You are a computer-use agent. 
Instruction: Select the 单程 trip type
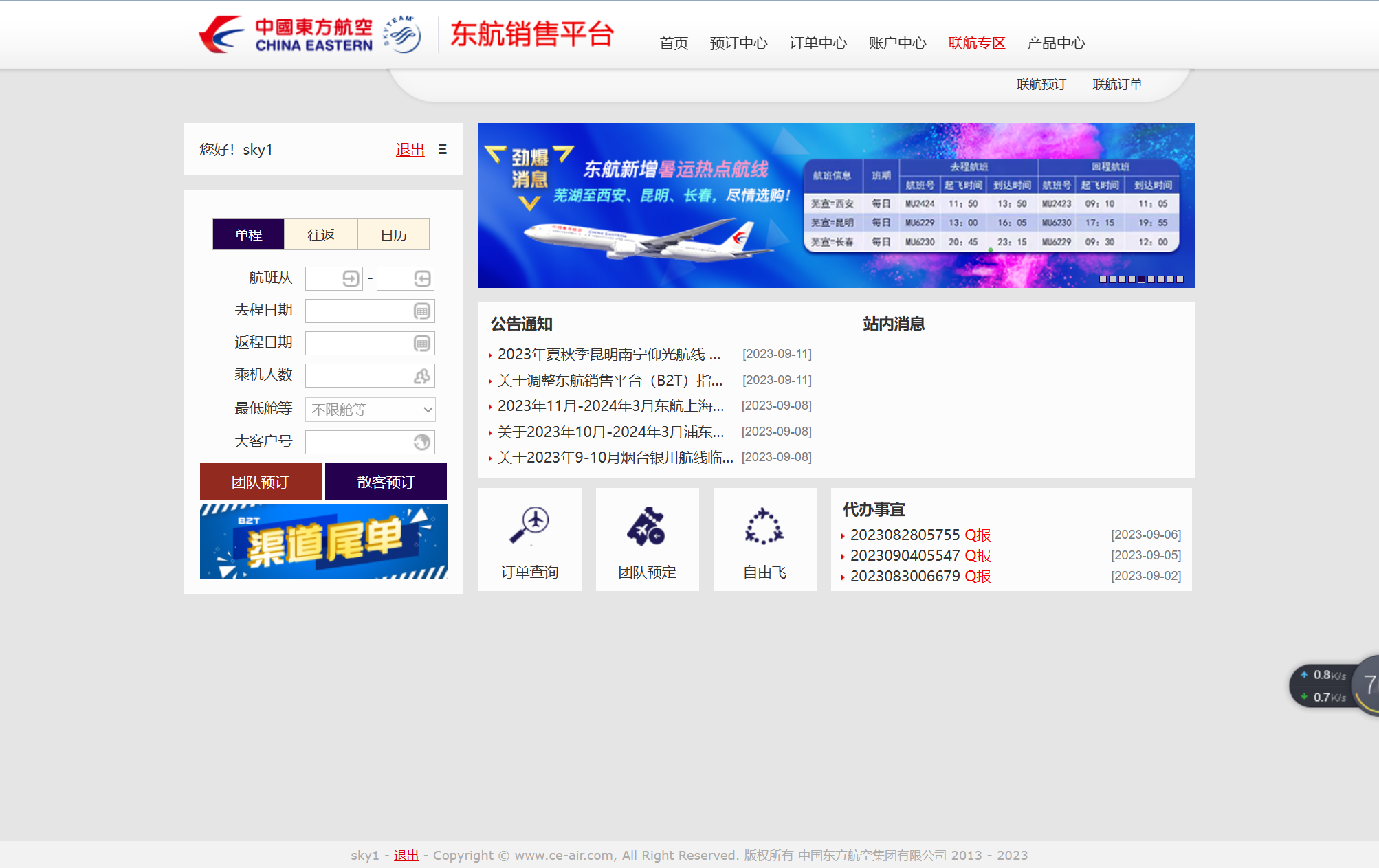click(248, 234)
